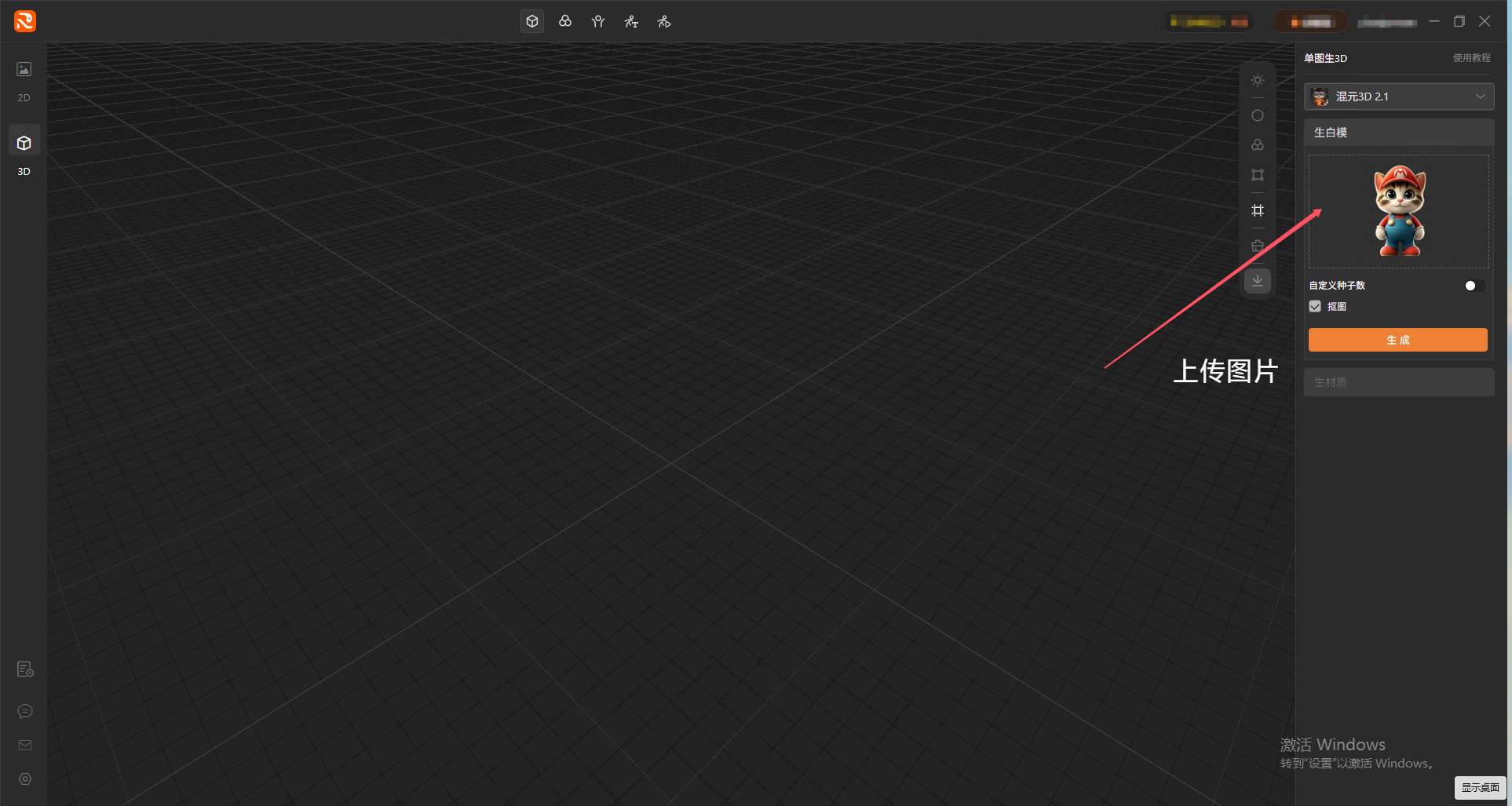Click the 生成 orange button
The width and height of the screenshot is (1512, 806).
point(1397,340)
